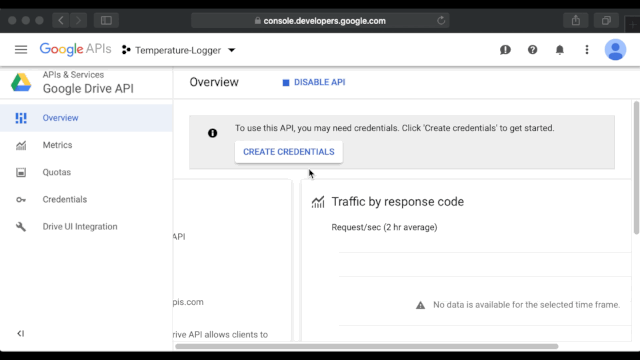The image size is (640, 360).
Task: Toggle the Safari sidebar button
Action: (107, 20)
